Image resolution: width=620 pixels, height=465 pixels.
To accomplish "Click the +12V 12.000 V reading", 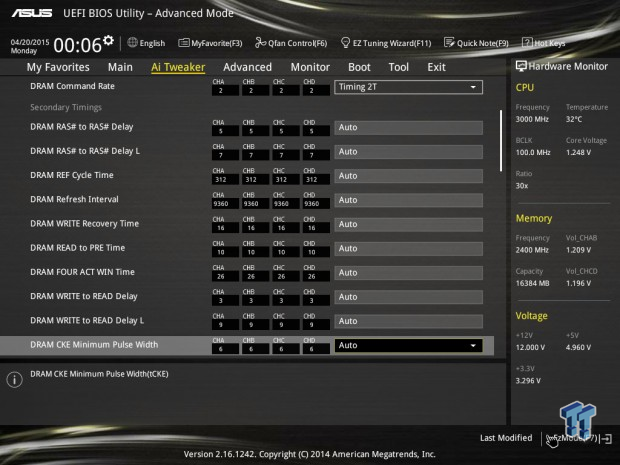I will pyautogui.click(x=530, y=348).
